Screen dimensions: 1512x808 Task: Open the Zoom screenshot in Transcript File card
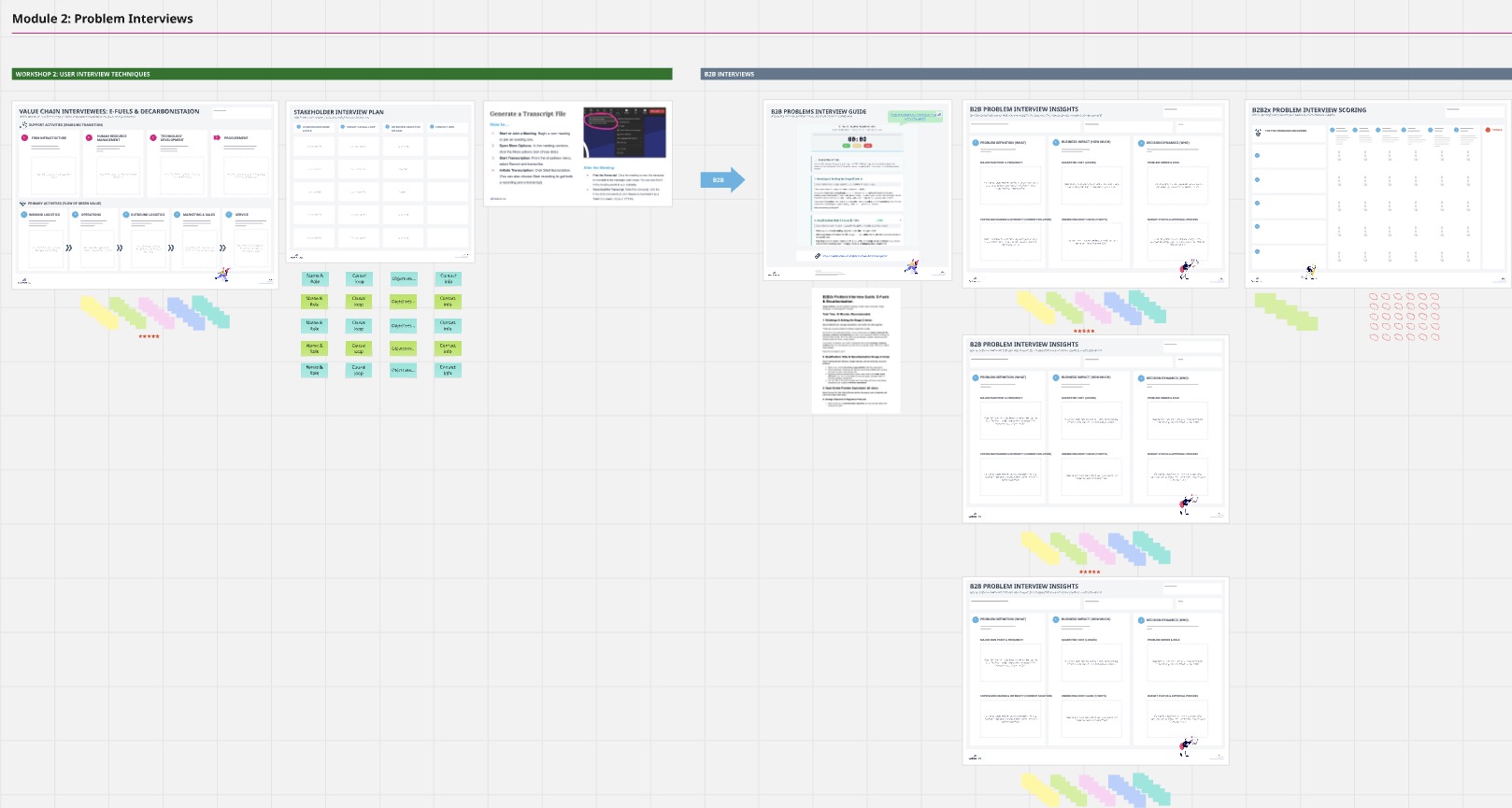tap(624, 132)
